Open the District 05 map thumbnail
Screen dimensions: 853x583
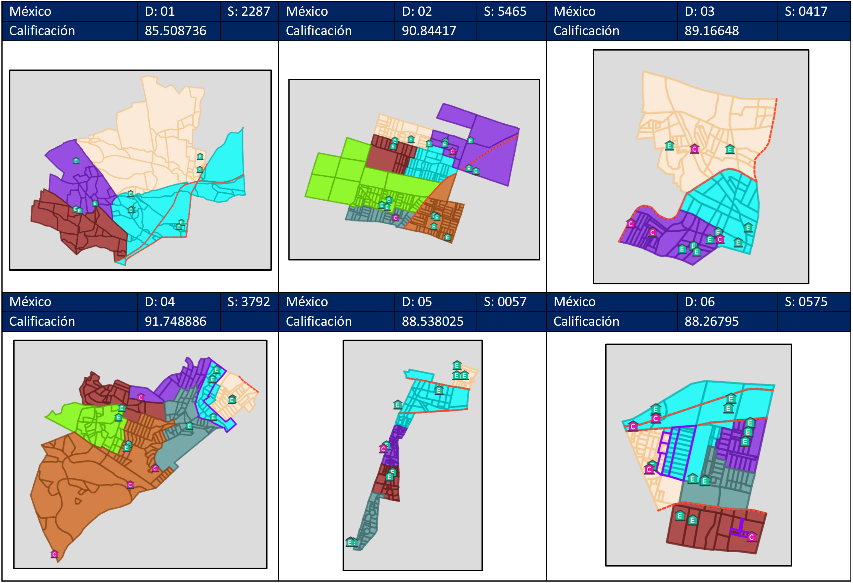412,456
